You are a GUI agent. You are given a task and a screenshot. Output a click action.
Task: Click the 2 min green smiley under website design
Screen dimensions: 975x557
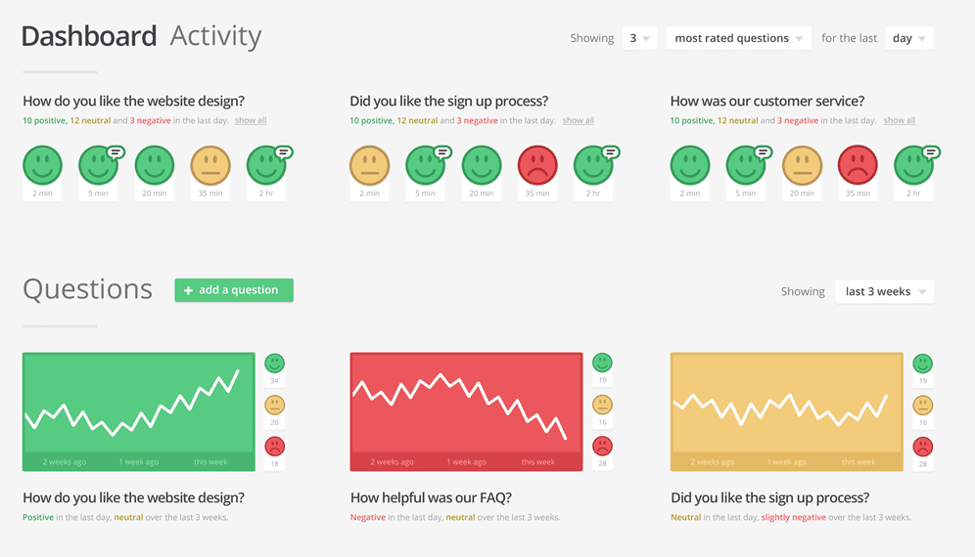[x=42, y=165]
